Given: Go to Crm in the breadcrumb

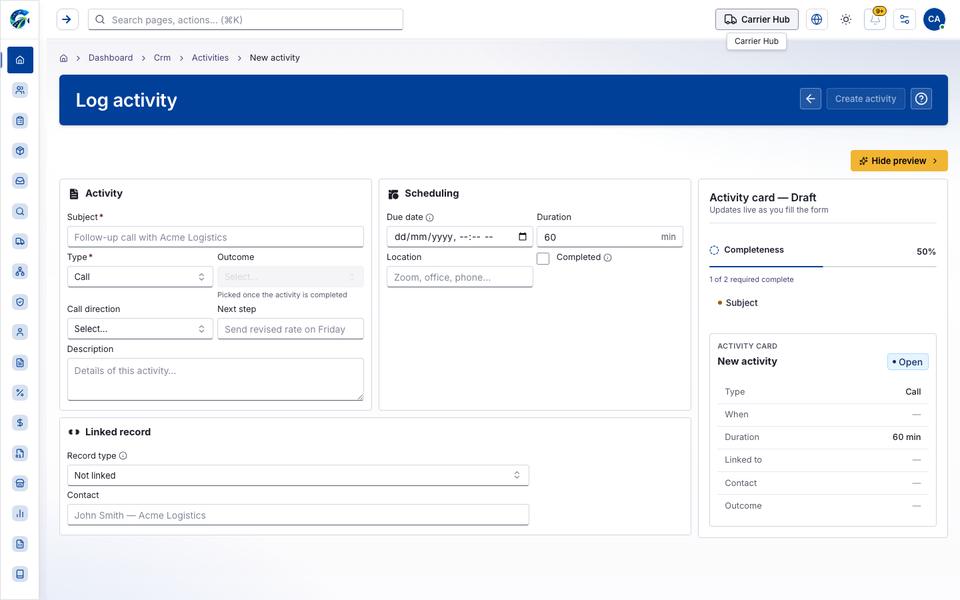Looking at the screenshot, I should 162,58.
